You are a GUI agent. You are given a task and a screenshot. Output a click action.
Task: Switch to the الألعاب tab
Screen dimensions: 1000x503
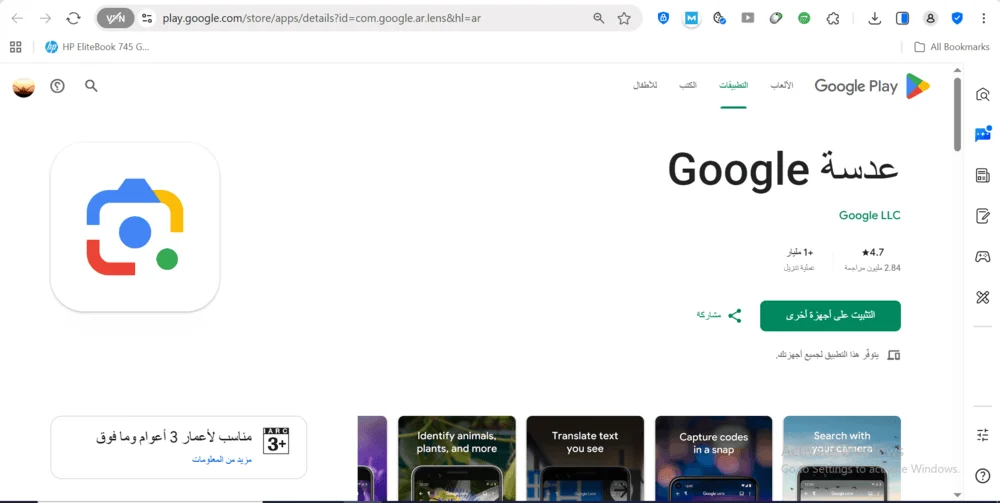click(x=781, y=85)
